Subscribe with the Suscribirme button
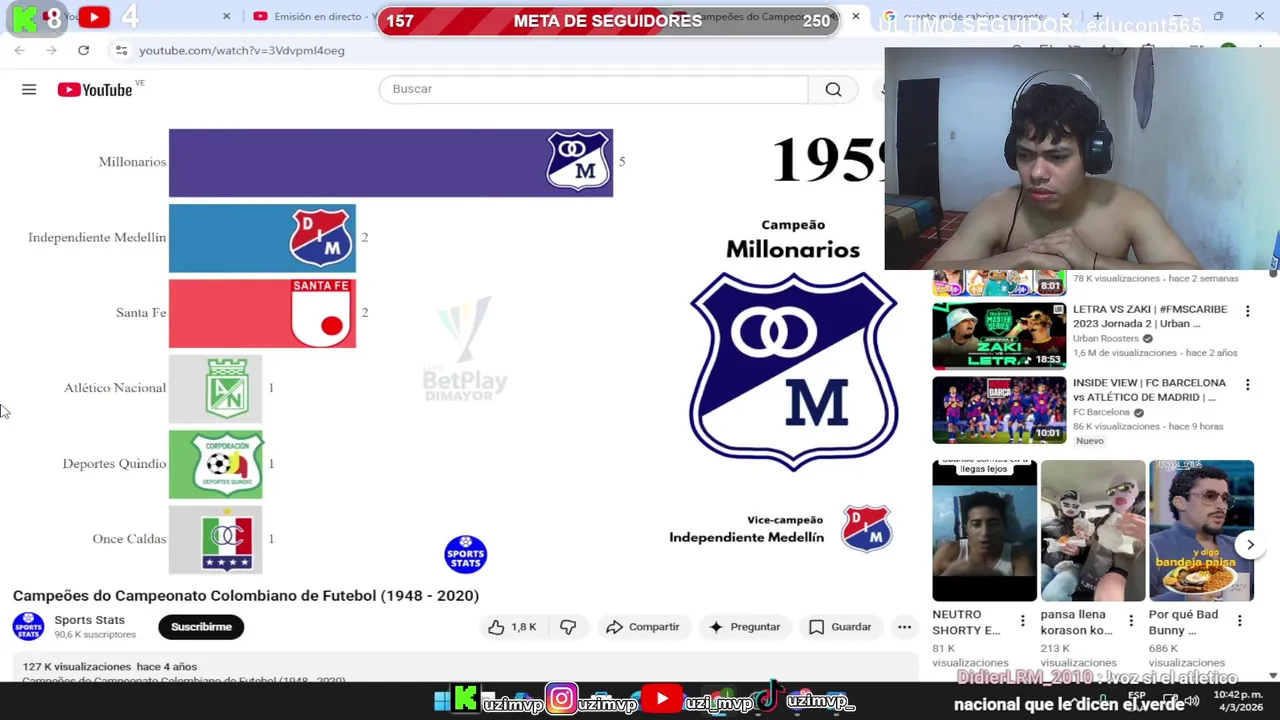 (201, 627)
